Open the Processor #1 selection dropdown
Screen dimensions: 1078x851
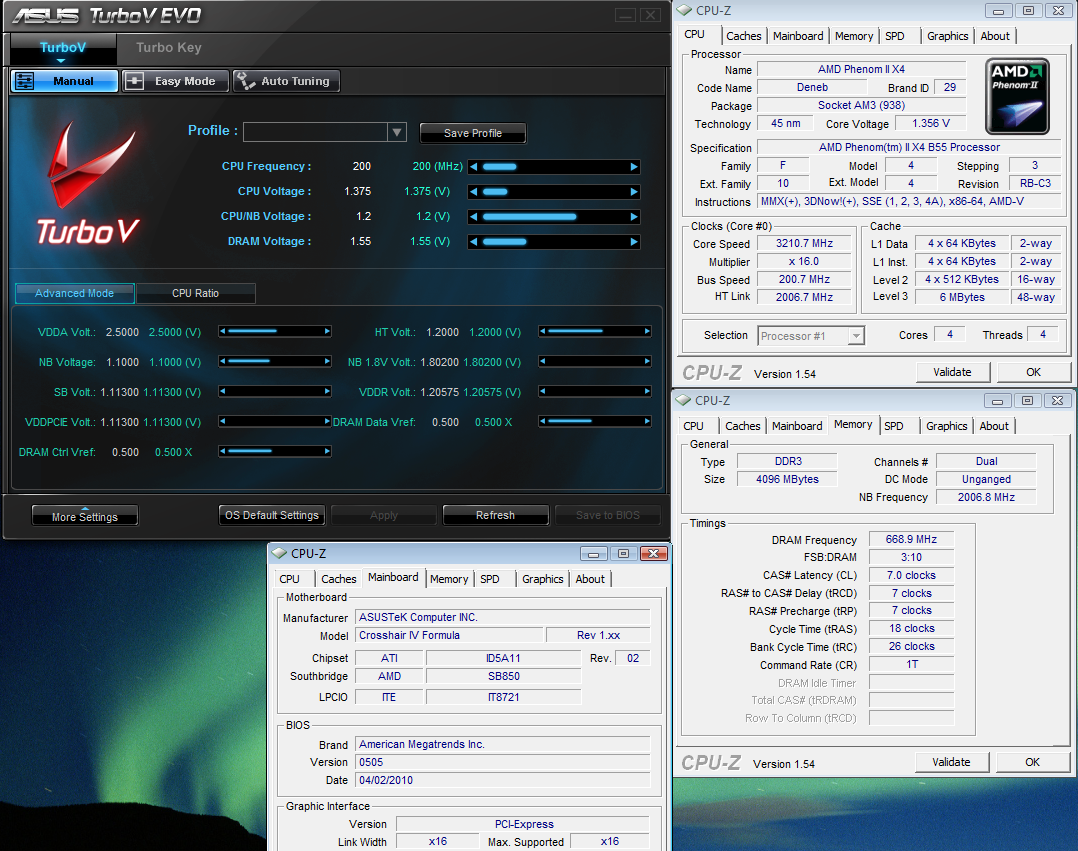[x=811, y=336]
